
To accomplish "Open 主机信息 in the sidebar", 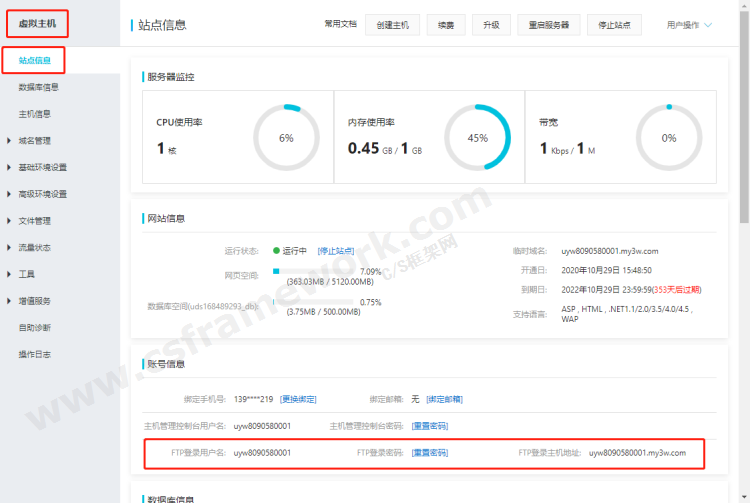I will click(34, 114).
